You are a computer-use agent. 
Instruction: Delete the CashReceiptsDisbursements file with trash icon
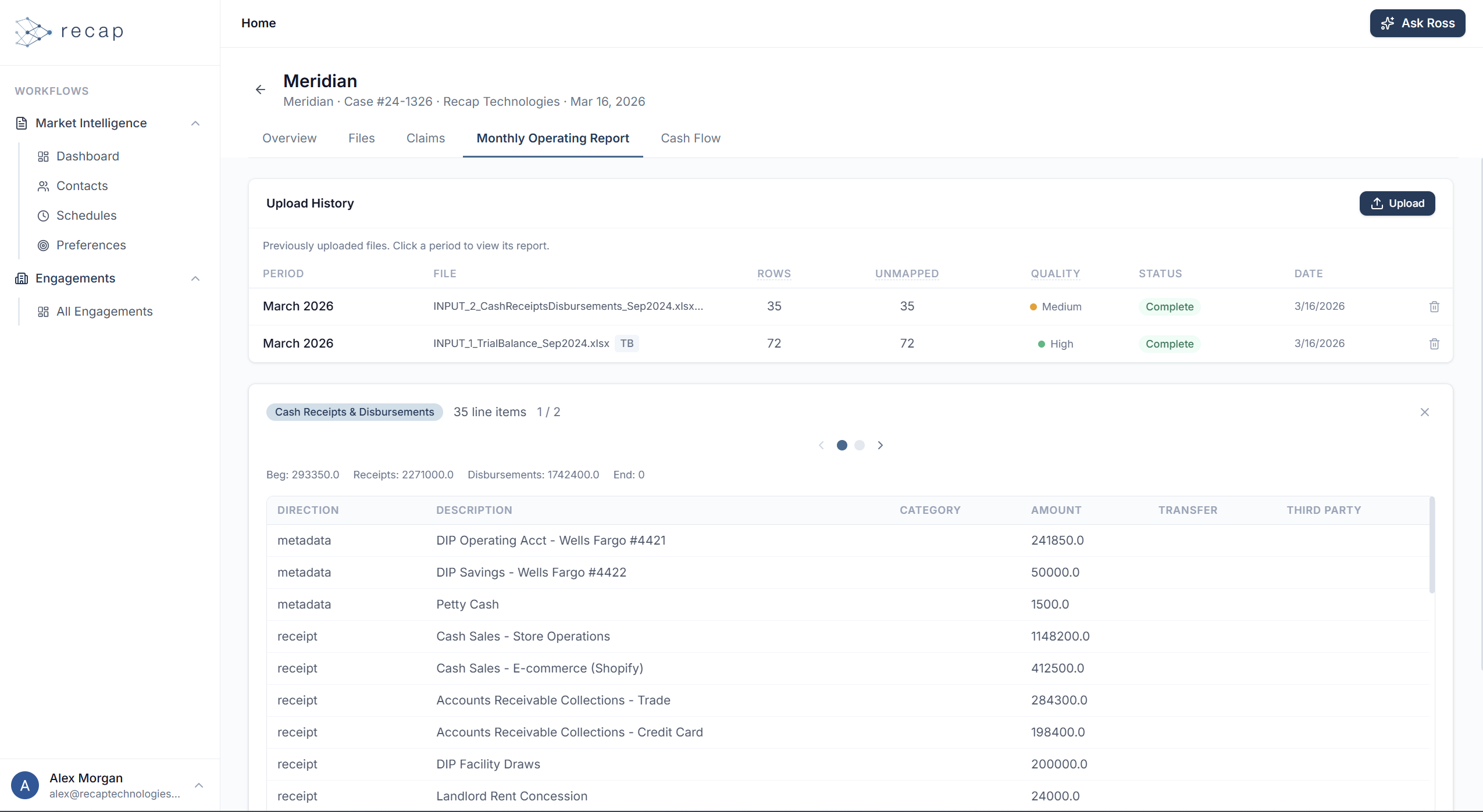tap(1434, 306)
